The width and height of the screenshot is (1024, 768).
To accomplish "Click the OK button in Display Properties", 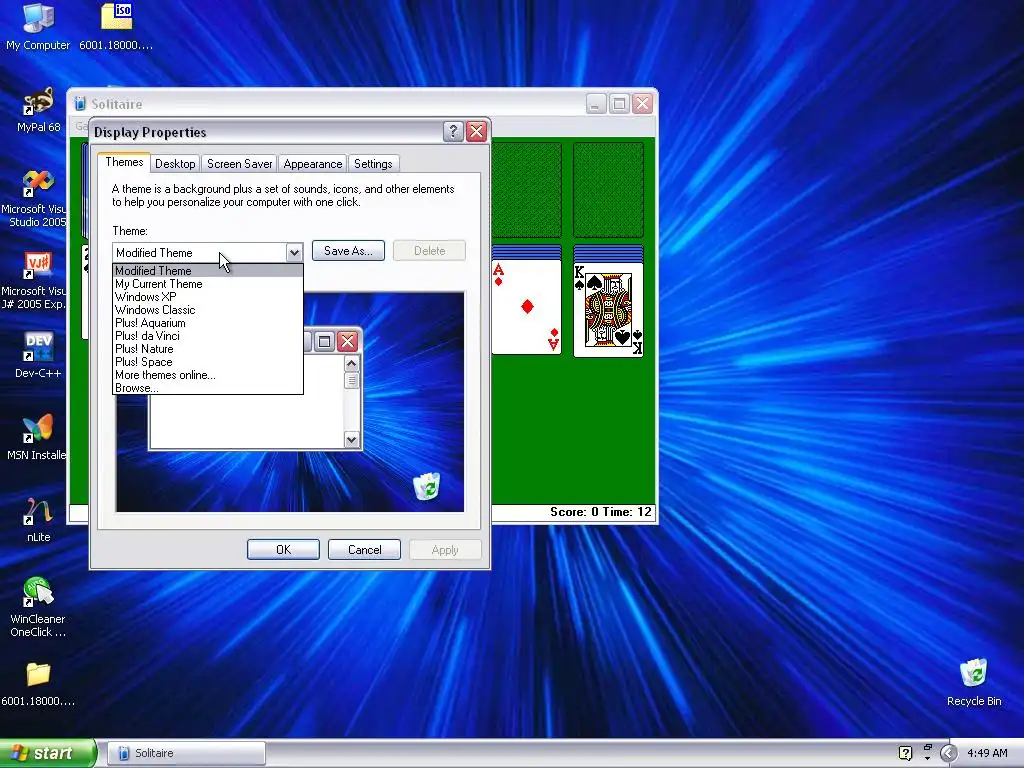I will 283,550.
